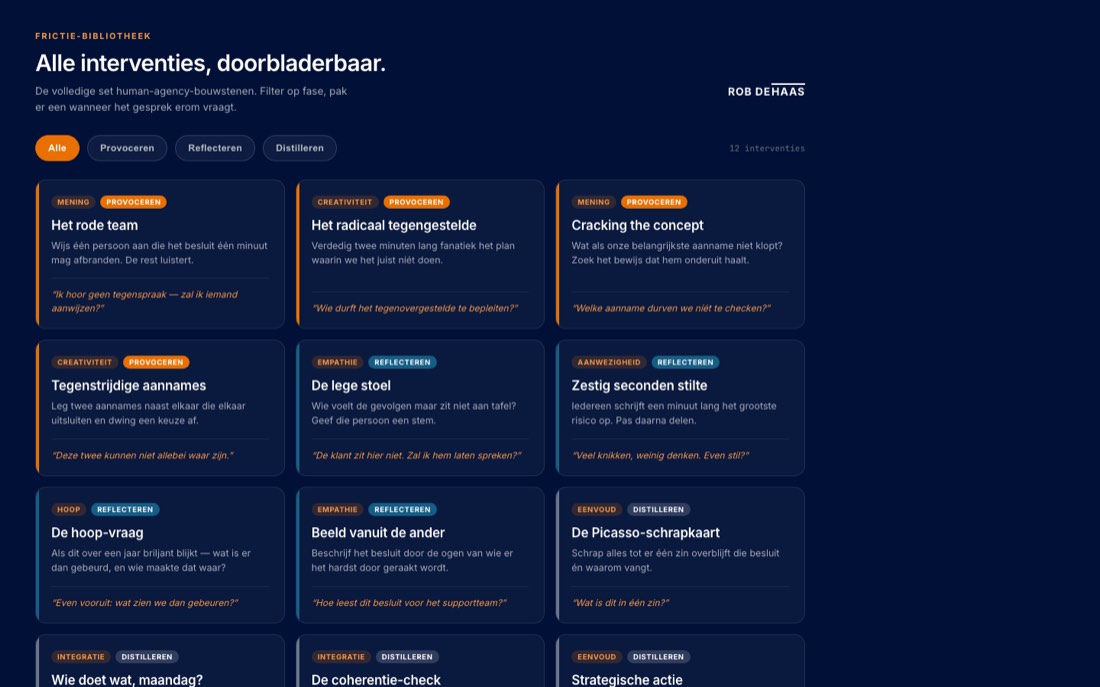Click quote 'Wie durft het tegenovergestelde te bepleiten?'
Viewport: 1100px width, 687px height.
tap(415, 308)
